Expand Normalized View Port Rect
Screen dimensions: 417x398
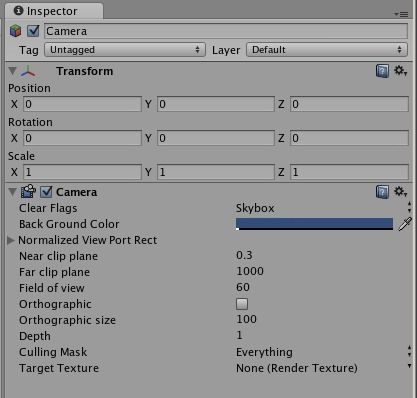click(10, 240)
